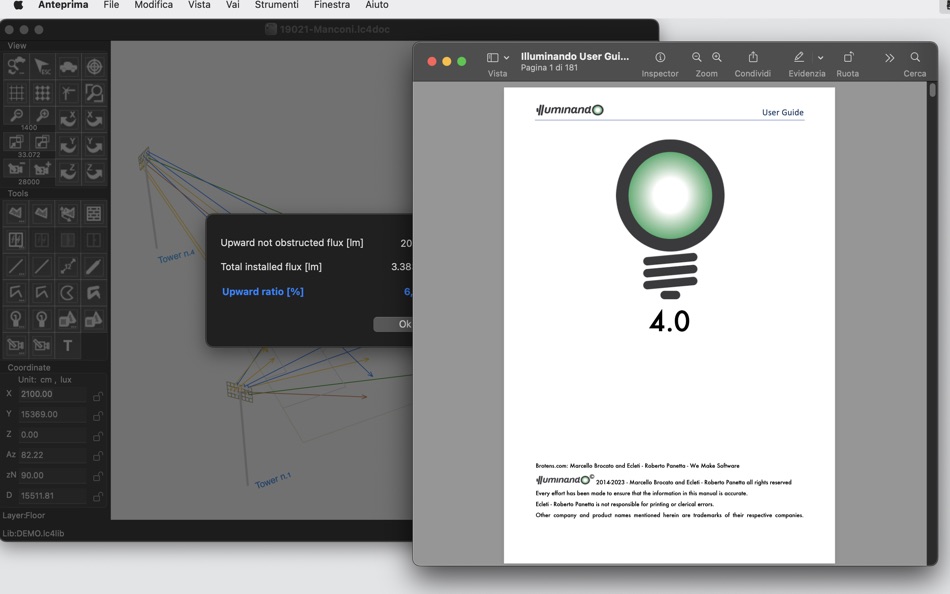This screenshot has height=594, width=950.
Task: Select the bold thick polygon arrow tool
Action: [94, 293]
